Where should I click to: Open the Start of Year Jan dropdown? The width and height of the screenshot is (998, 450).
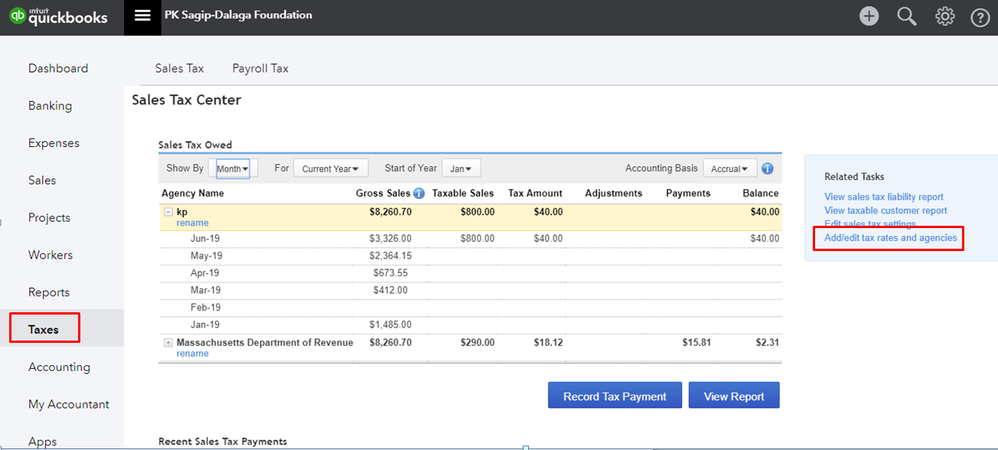(x=459, y=169)
